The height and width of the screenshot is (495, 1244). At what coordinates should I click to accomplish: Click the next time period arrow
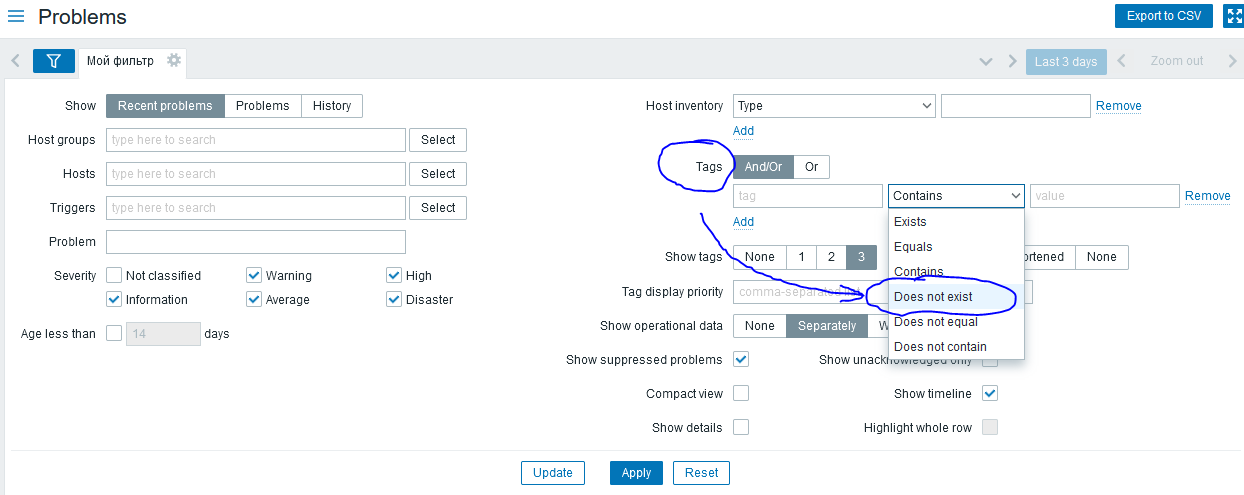click(1233, 61)
